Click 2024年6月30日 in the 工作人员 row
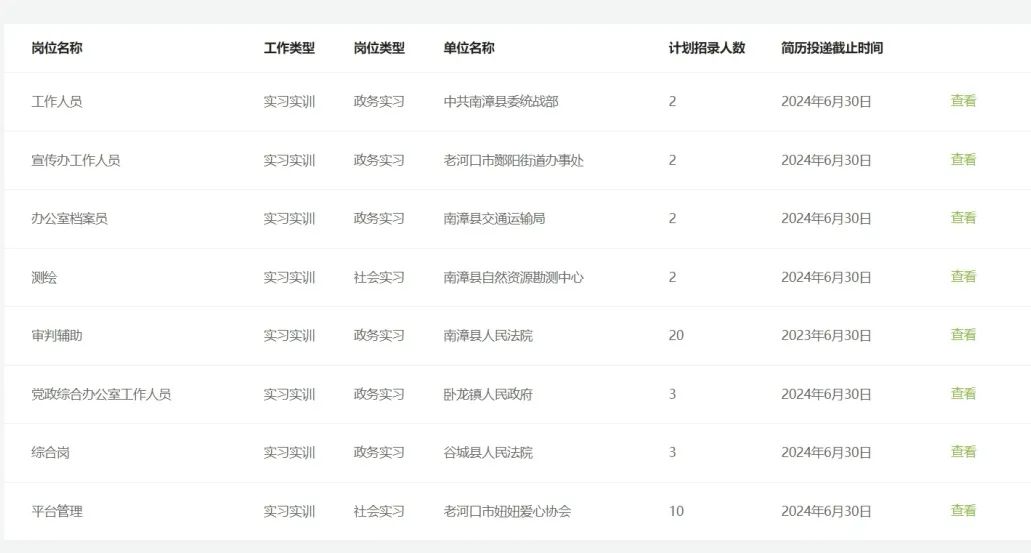 tap(826, 101)
